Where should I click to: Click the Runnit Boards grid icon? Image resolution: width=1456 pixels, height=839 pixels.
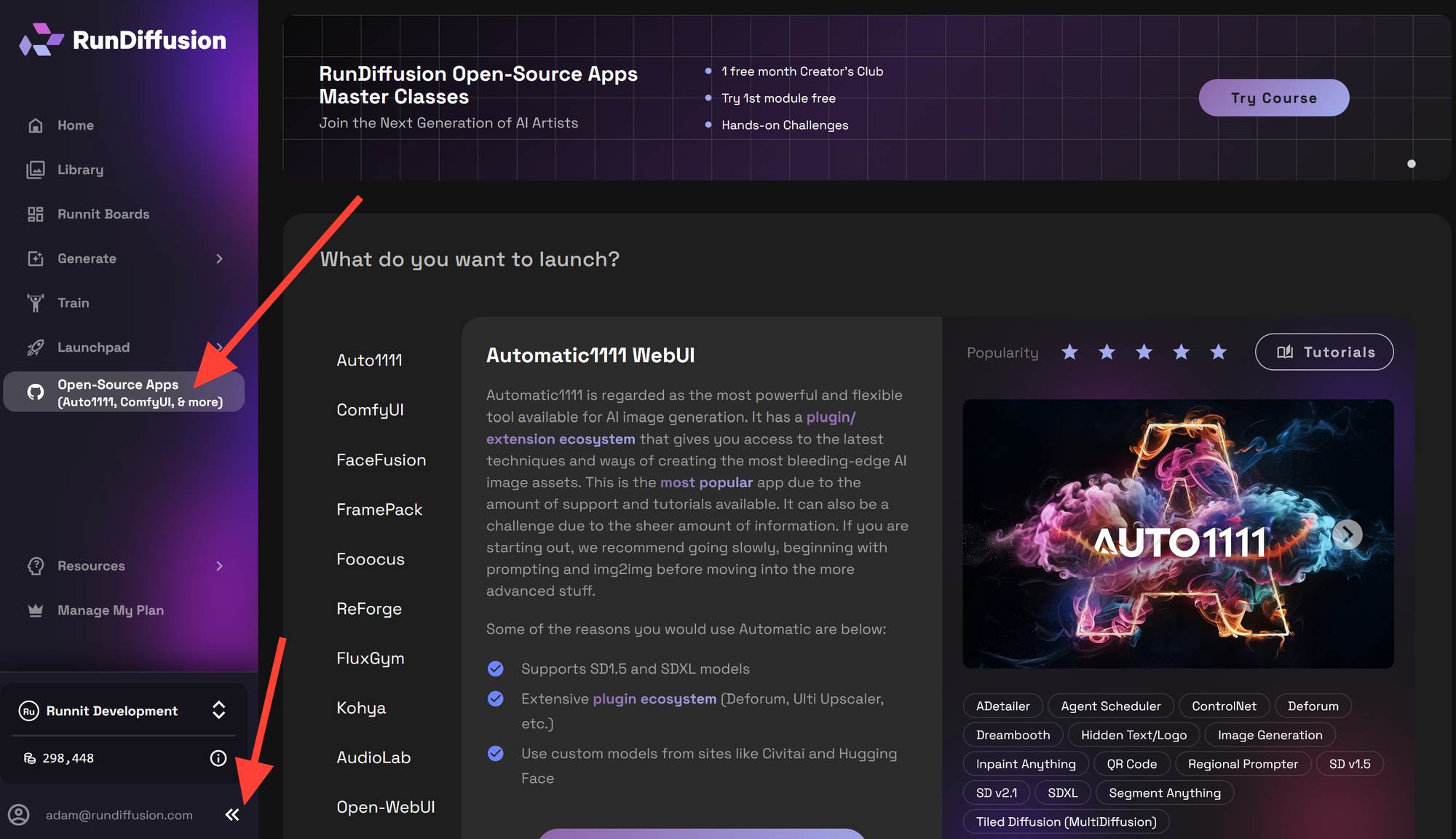[x=36, y=214]
